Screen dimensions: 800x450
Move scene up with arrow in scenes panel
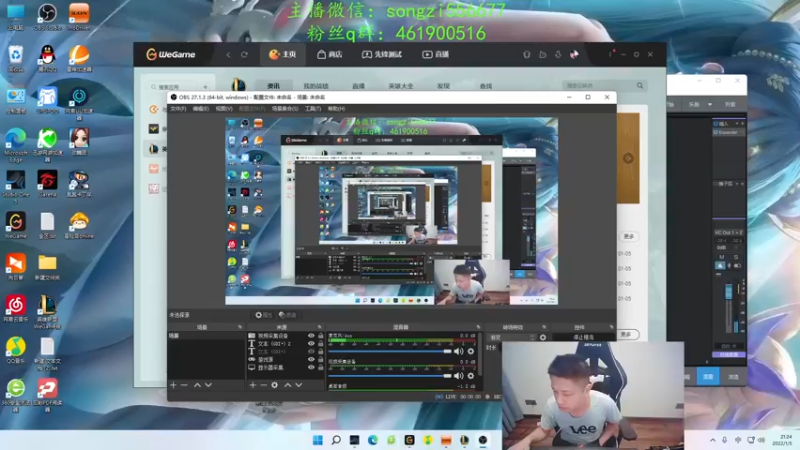(197, 385)
